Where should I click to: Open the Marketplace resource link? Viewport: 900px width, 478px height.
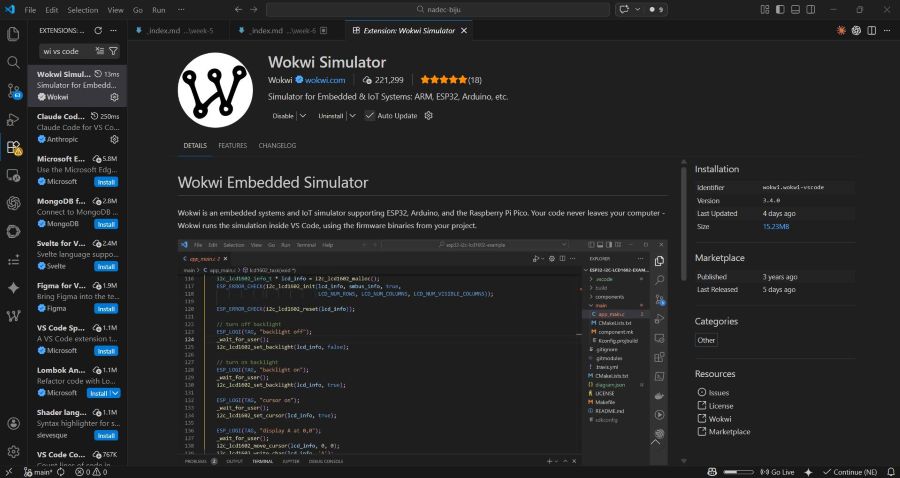point(729,432)
